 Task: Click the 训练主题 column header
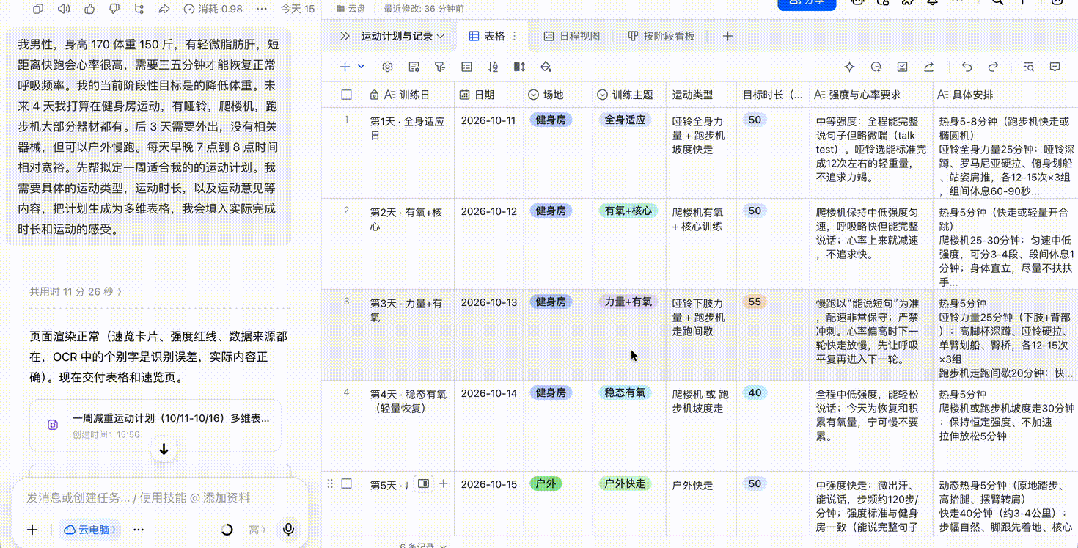tap(629, 95)
